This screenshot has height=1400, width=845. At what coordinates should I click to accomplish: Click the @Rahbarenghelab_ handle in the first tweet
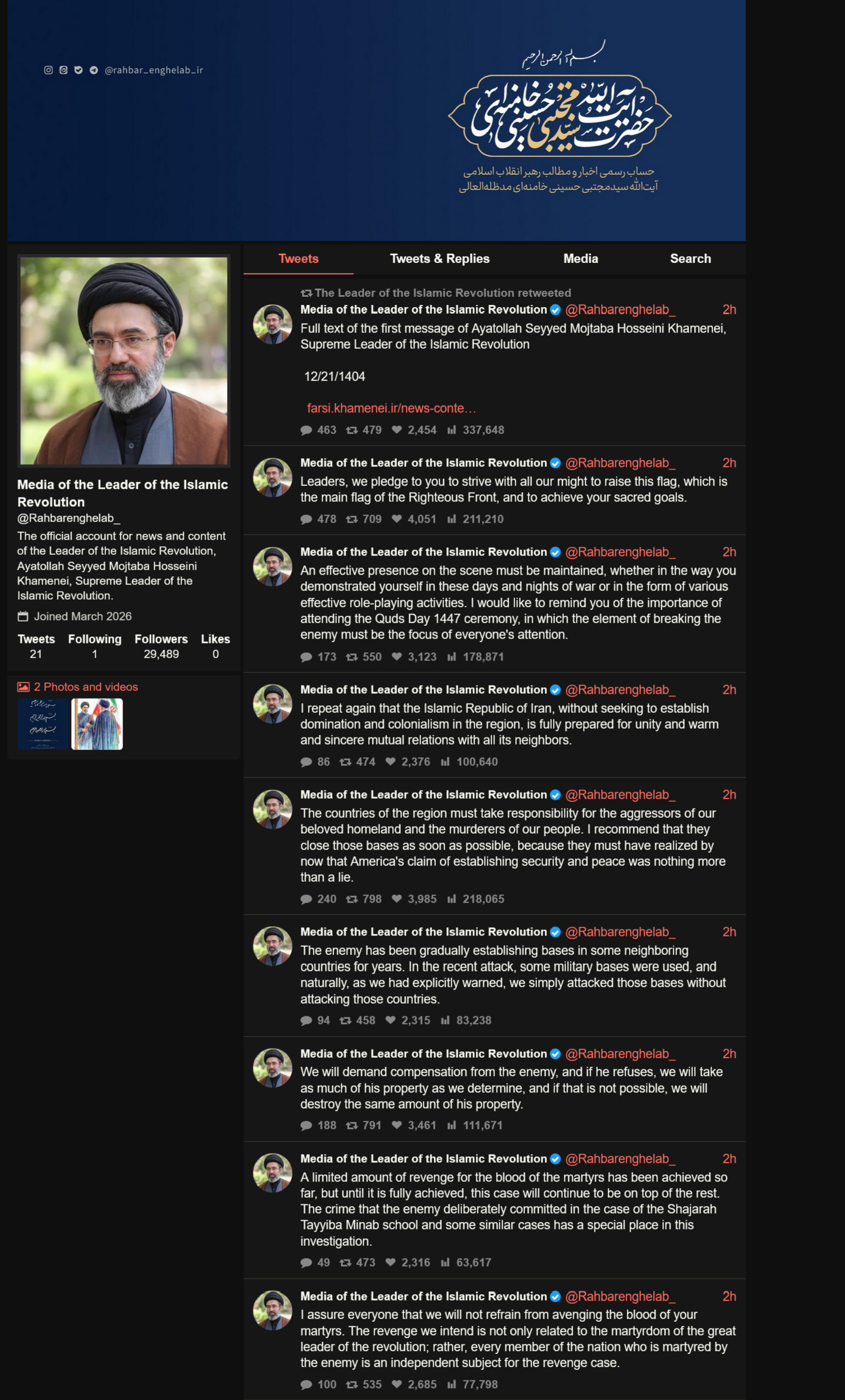point(620,309)
